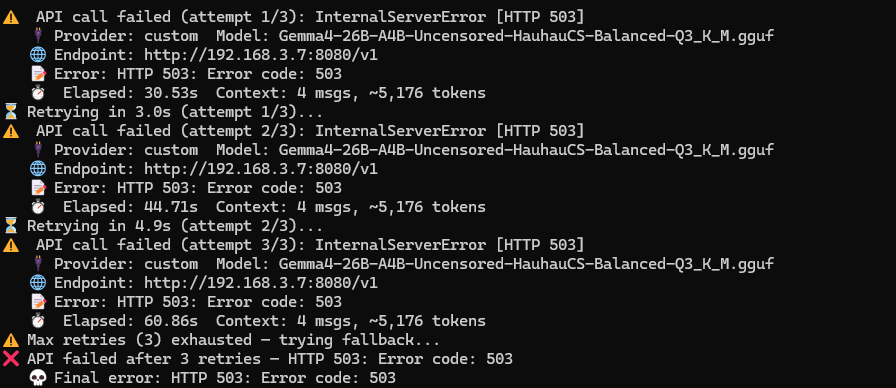
Task: Click the first warning triangle icon
Action: (11, 17)
